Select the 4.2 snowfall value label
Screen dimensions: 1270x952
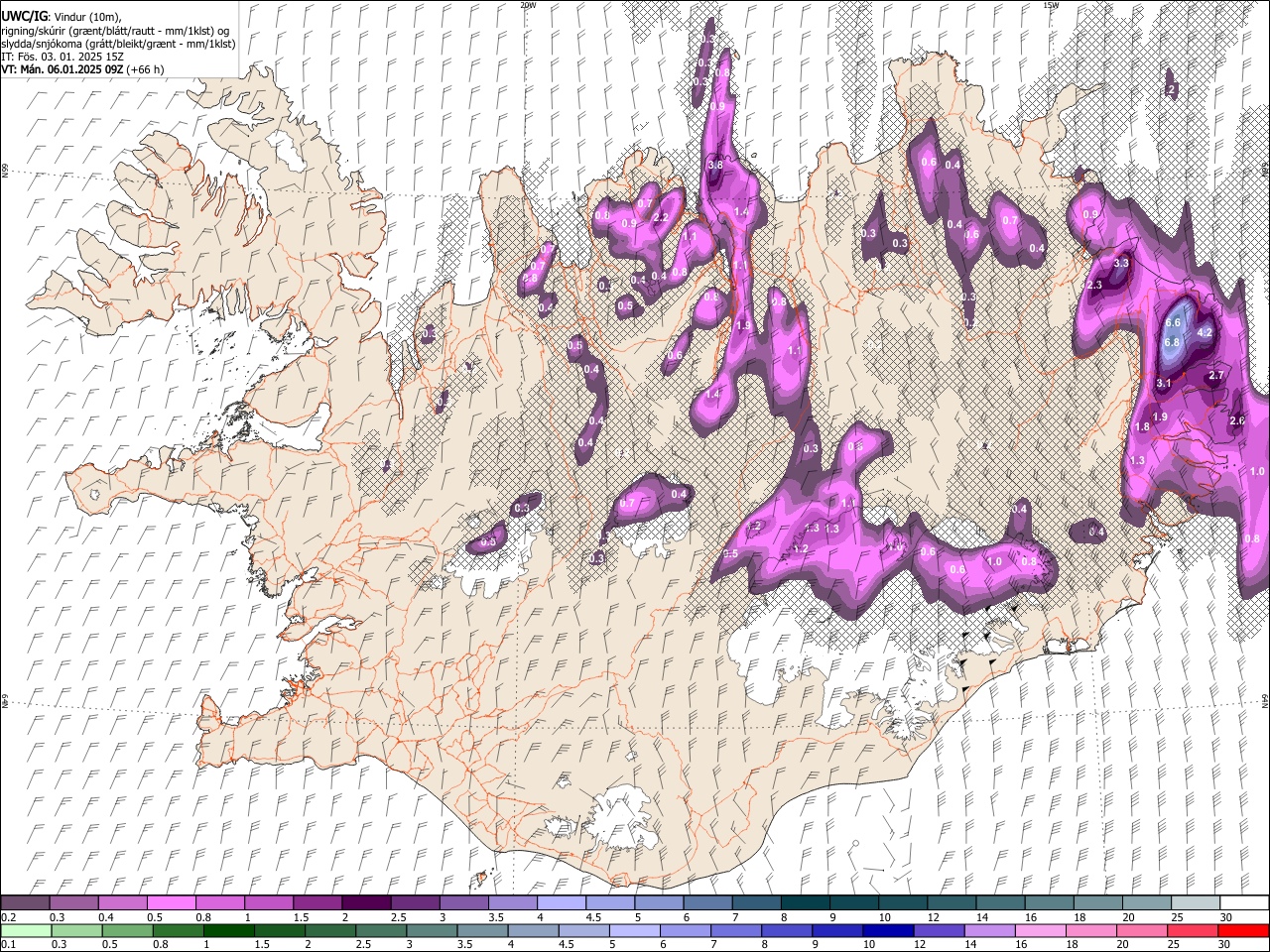click(x=1206, y=333)
